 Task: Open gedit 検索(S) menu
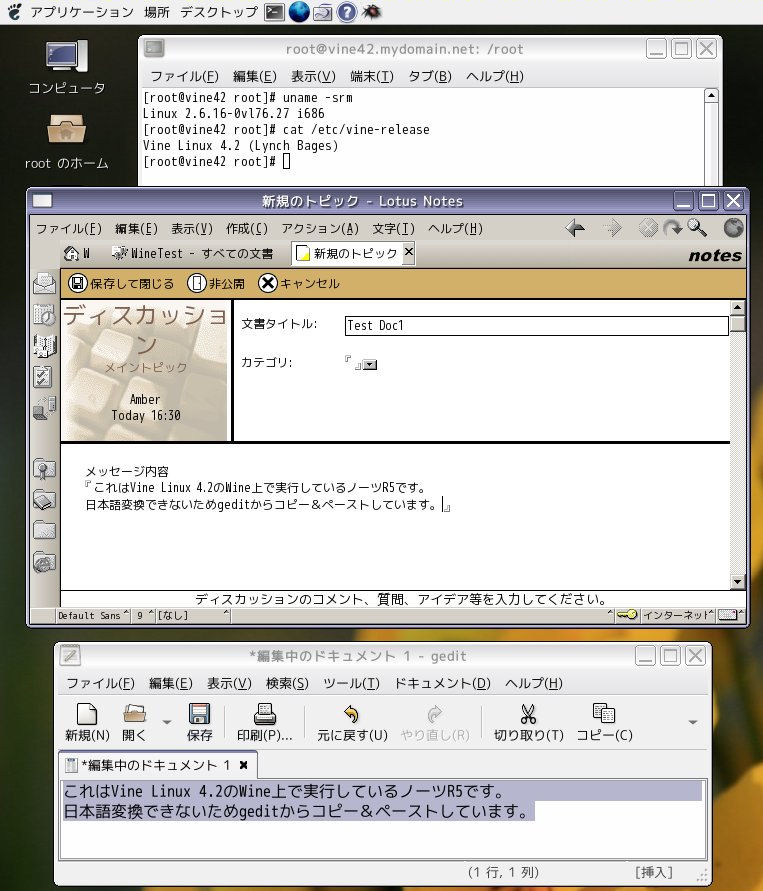[287, 683]
